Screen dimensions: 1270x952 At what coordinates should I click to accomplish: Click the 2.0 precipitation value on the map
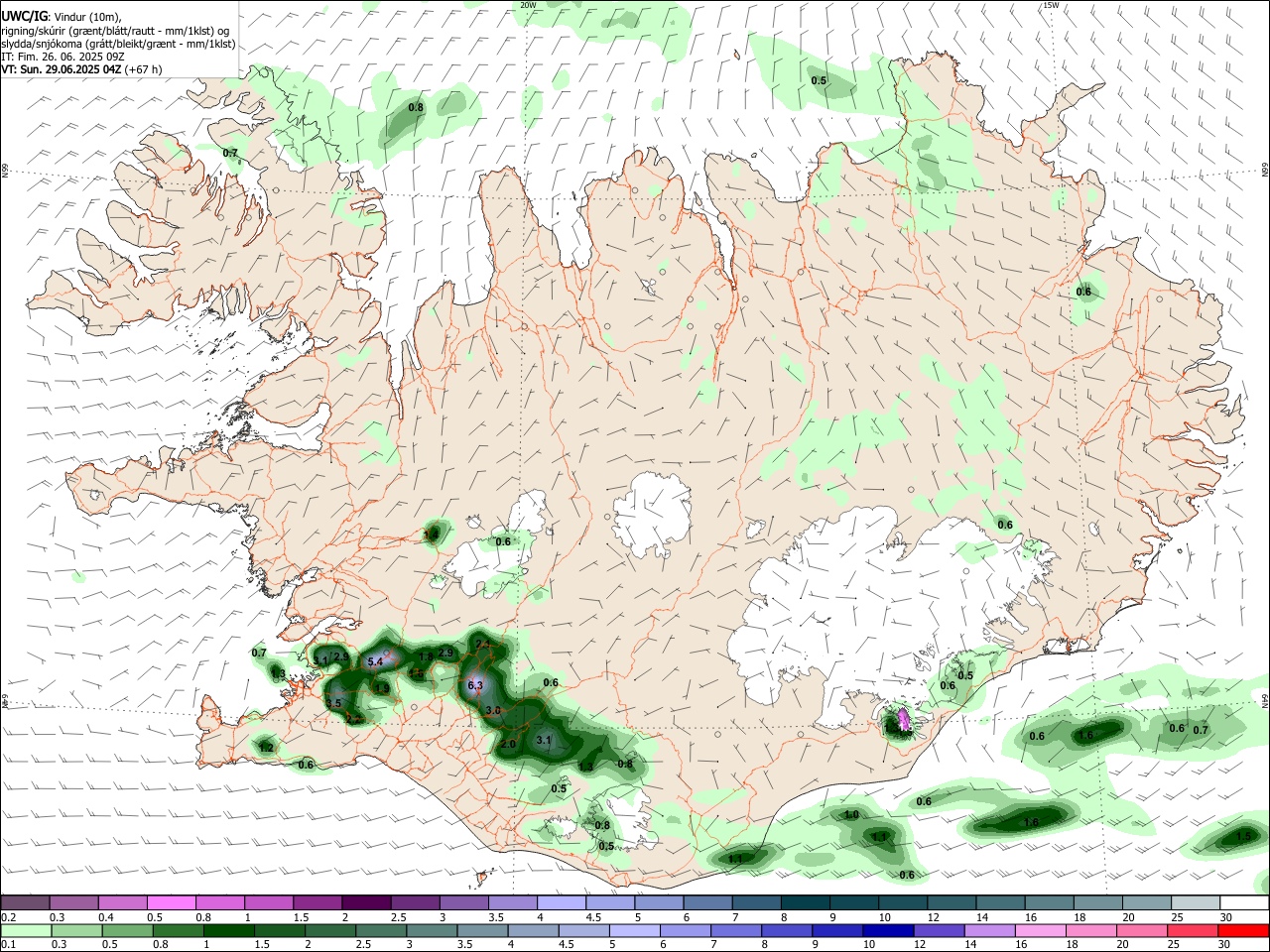point(508,744)
